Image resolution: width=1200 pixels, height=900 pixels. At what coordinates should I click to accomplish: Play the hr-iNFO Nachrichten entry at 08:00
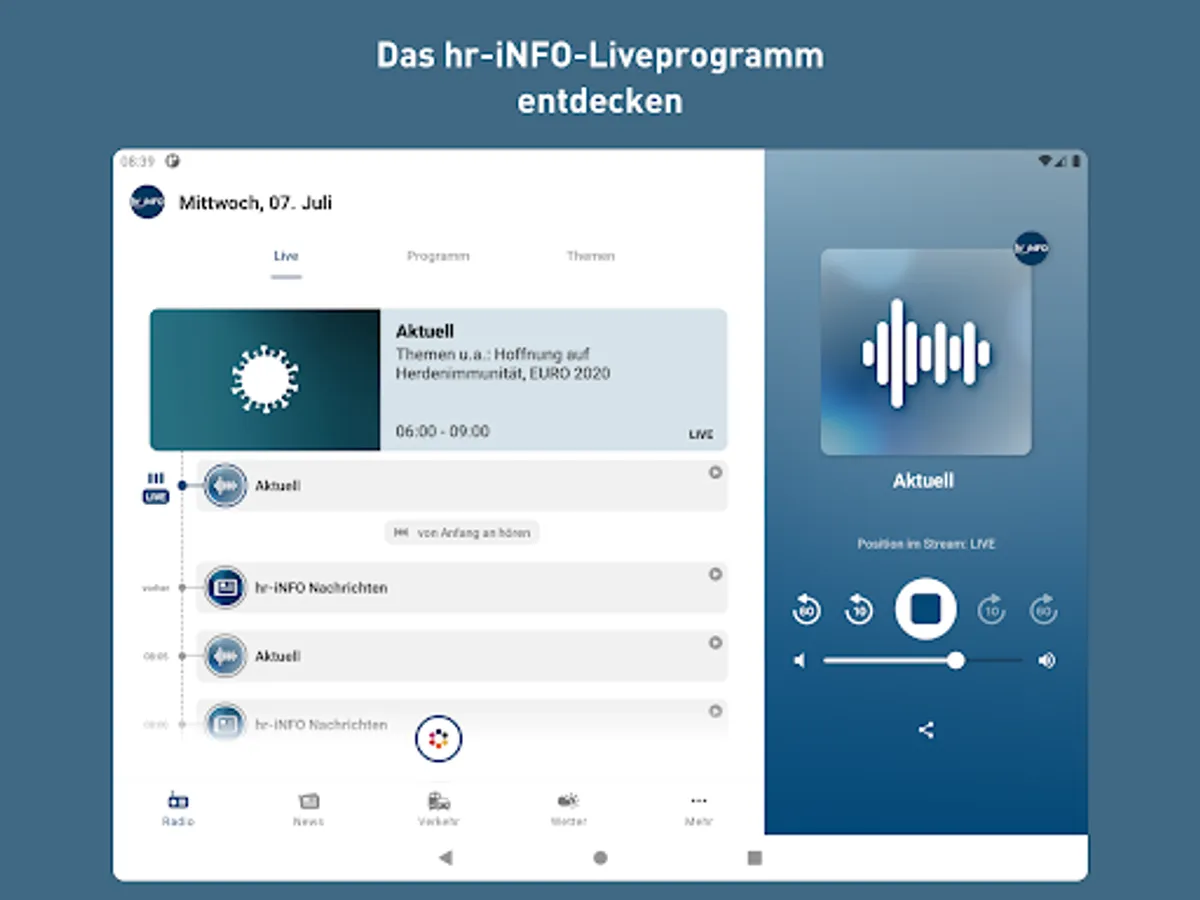[715, 711]
